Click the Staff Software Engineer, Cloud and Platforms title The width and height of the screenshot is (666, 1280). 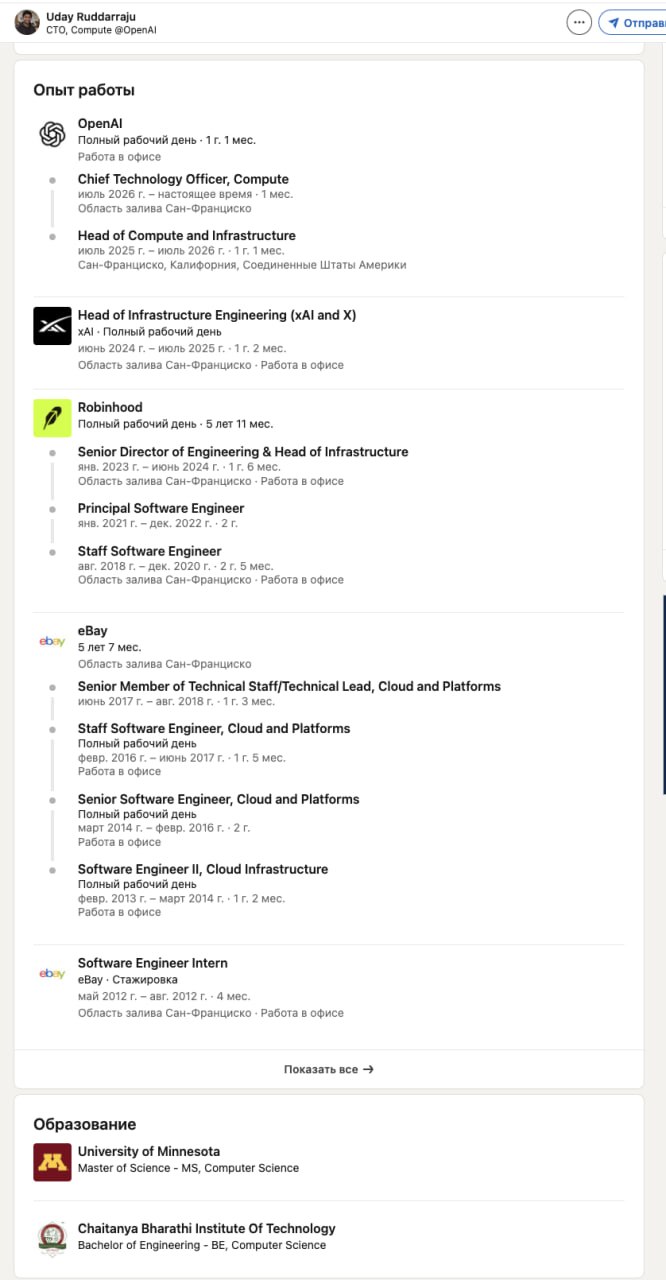pyautogui.click(x=214, y=728)
